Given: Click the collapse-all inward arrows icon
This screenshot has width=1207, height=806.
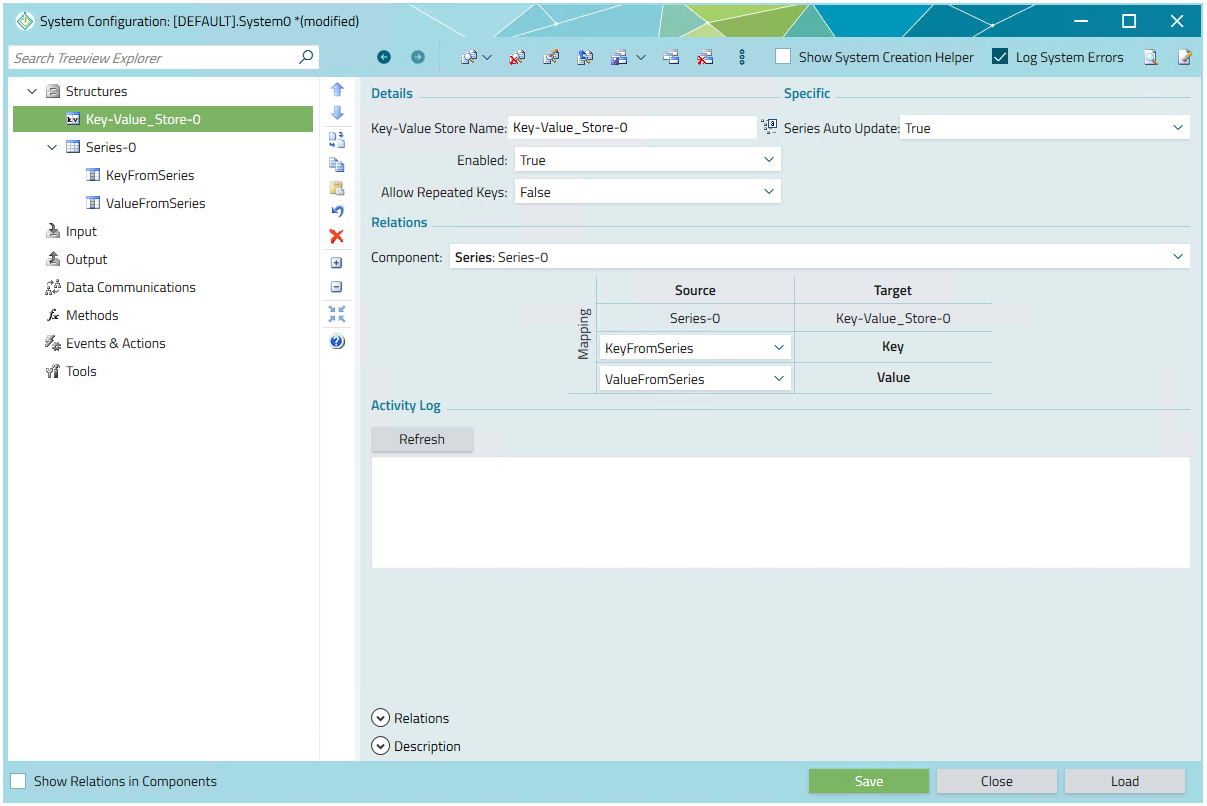Looking at the screenshot, I should tap(337, 314).
